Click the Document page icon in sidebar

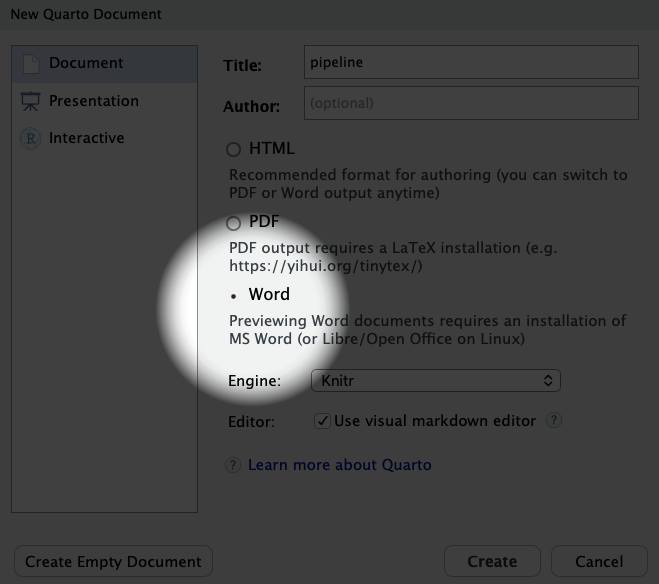30,63
